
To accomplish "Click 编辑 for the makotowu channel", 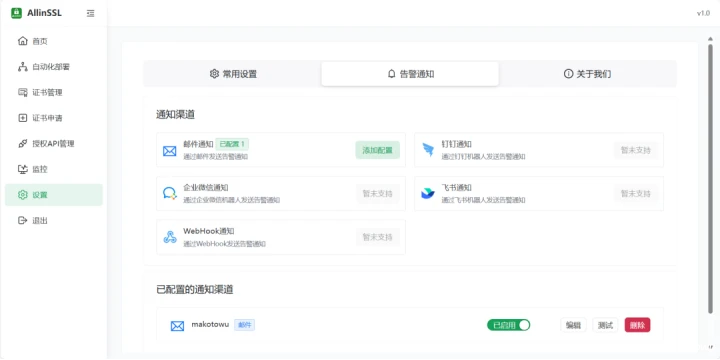I will pos(573,325).
